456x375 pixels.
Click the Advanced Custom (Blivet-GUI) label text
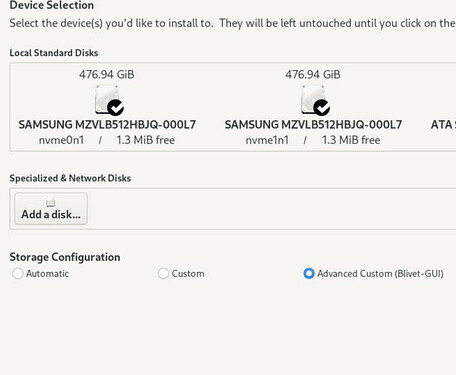[380, 274]
